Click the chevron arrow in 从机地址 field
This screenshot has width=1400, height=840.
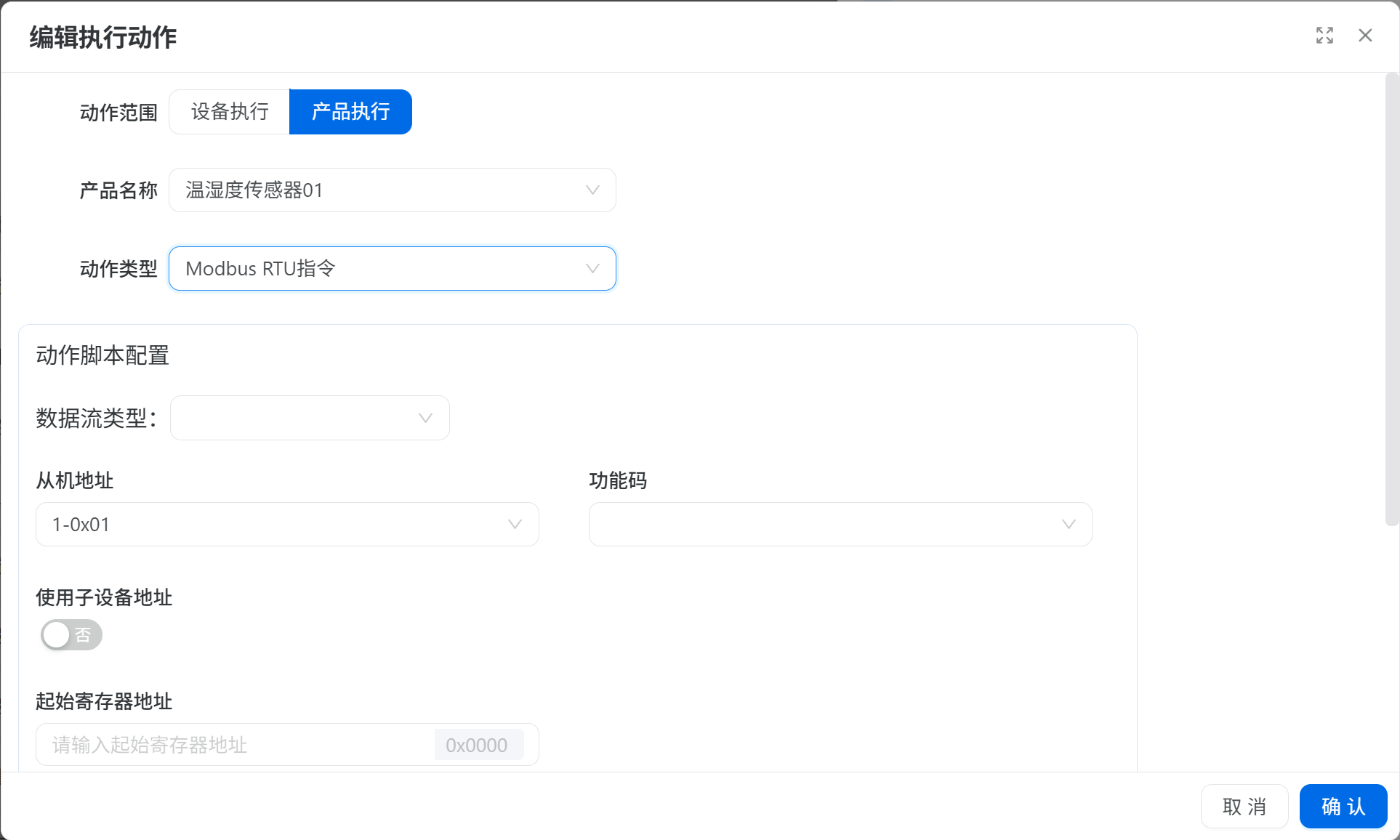[515, 525]
